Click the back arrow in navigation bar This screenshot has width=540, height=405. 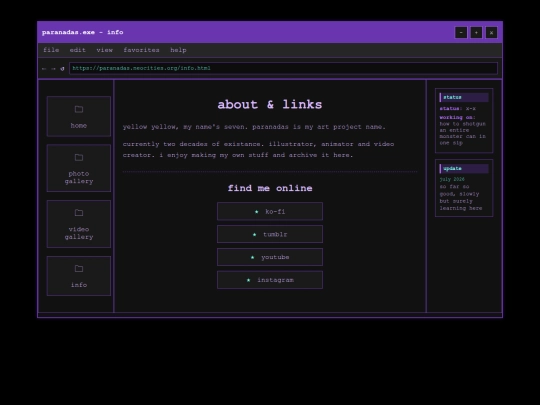pos(44,69)
